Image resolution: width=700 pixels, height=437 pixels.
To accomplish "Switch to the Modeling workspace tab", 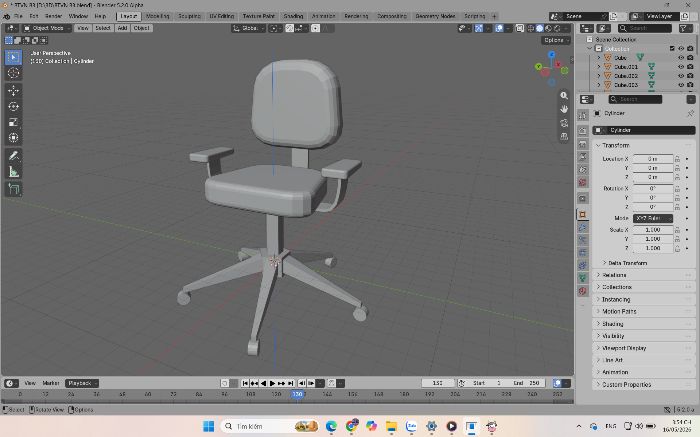I will (x=157, y=16).
